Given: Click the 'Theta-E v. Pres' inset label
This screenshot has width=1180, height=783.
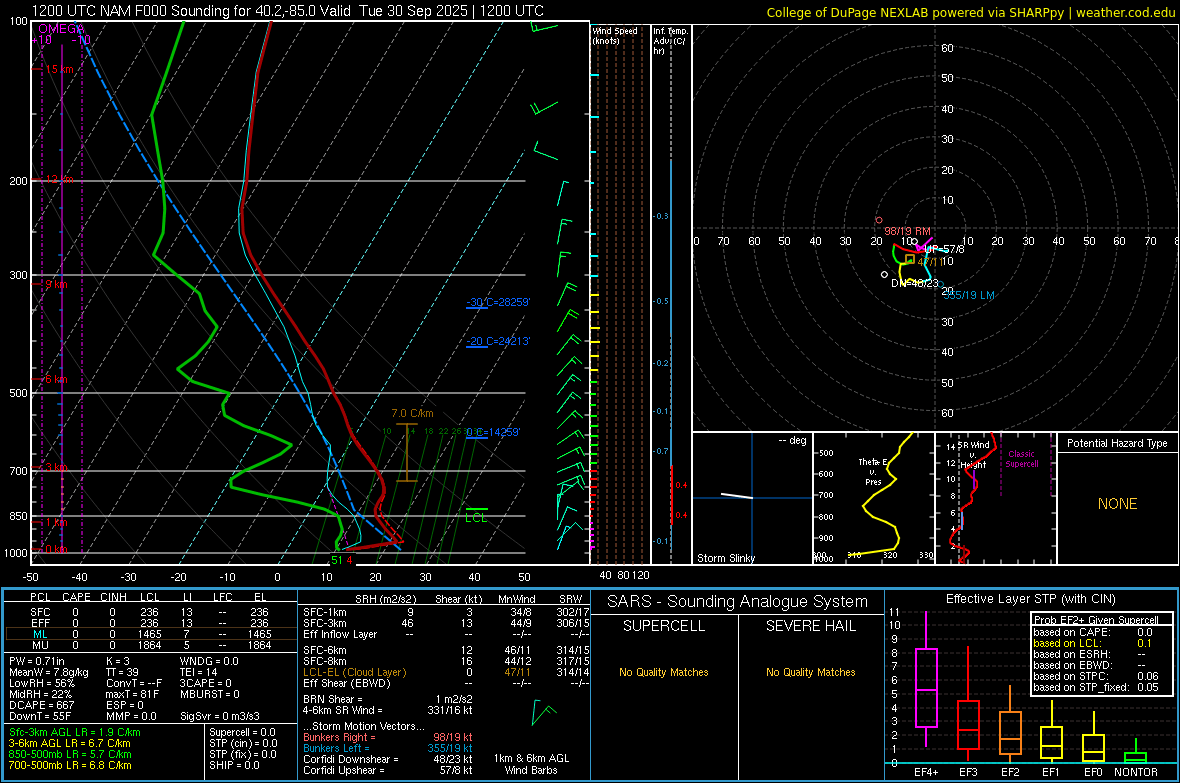Looking at the screenshot, I should click(x=873, y=471).
